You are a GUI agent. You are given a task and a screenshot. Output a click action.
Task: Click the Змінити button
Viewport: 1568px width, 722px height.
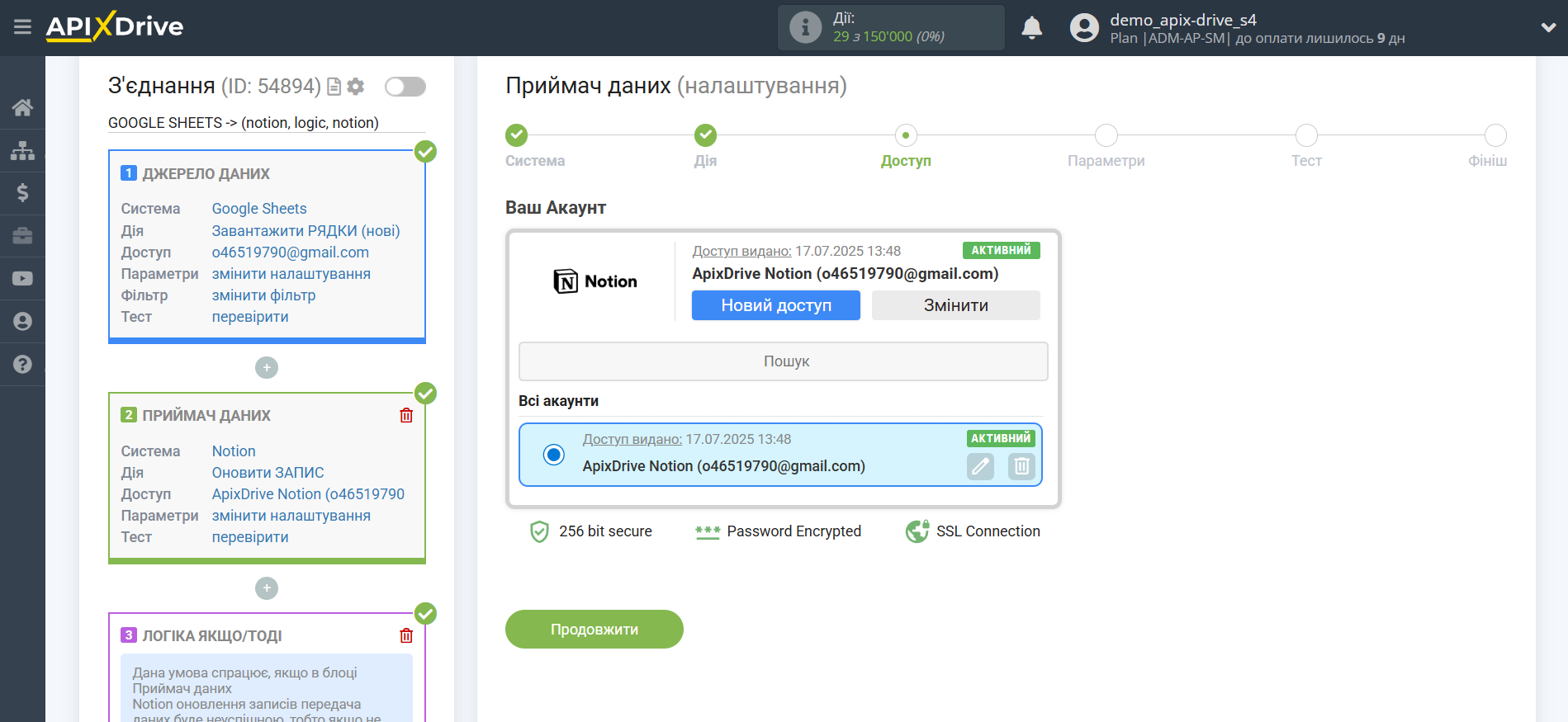tap(956, 305)
